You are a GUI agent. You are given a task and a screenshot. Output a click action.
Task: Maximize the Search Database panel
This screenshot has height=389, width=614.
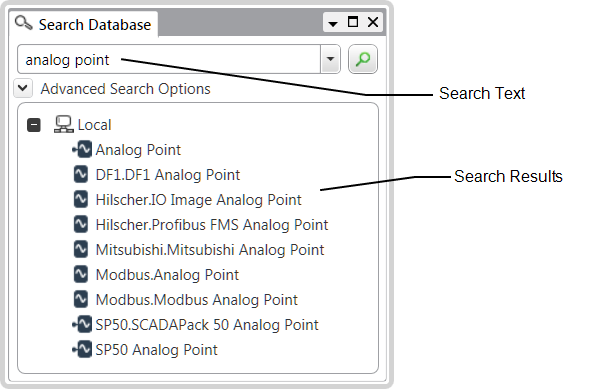click(353, 22)
